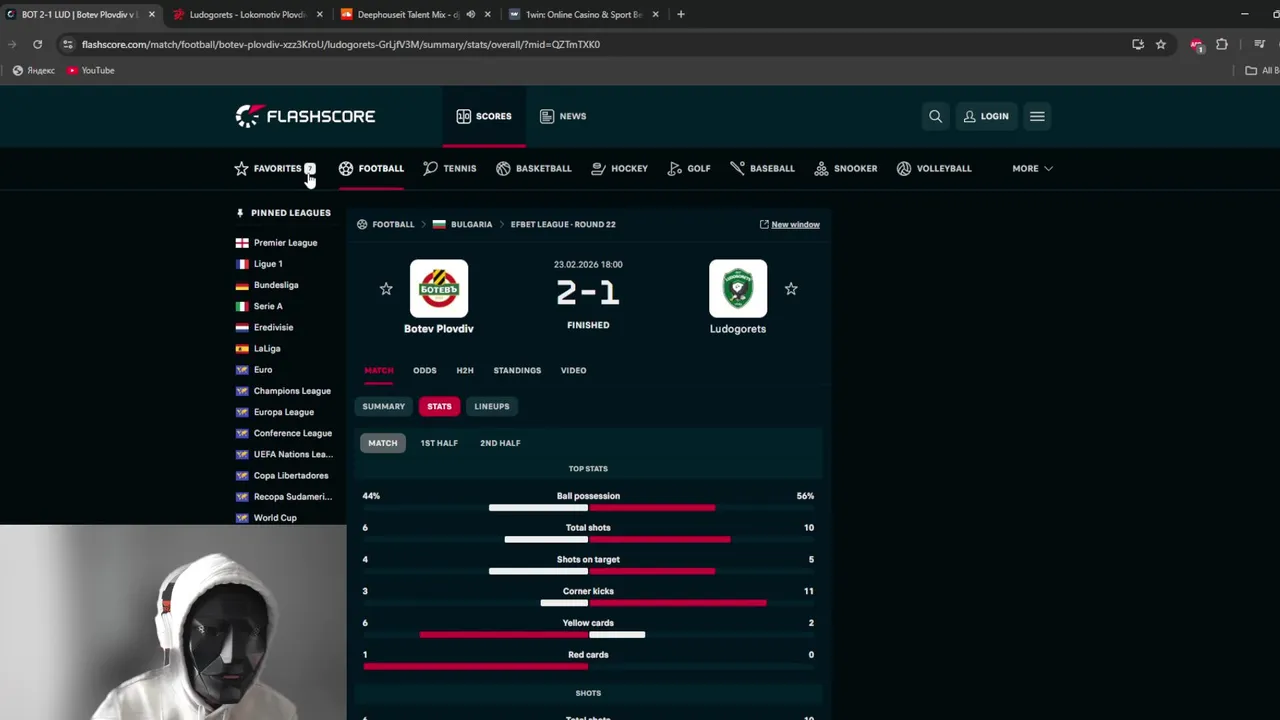
Task: Click the search magnifier icon
Action: [x=935, y=116]
